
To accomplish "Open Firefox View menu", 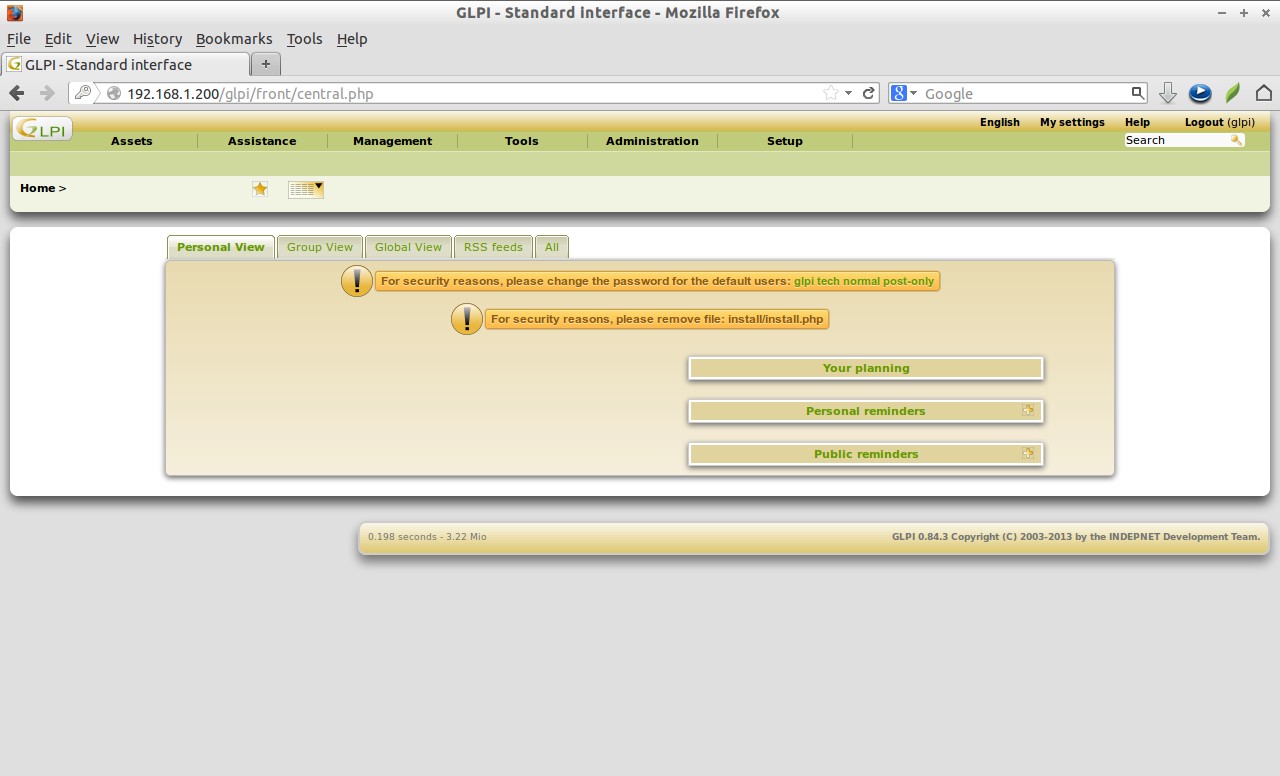I will (102, 39).
